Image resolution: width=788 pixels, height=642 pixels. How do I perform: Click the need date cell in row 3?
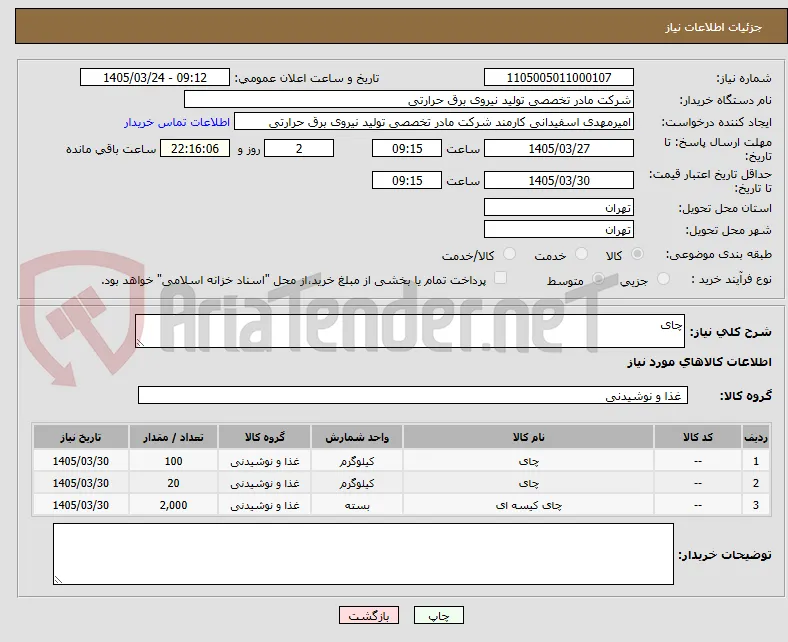point(81,505)
